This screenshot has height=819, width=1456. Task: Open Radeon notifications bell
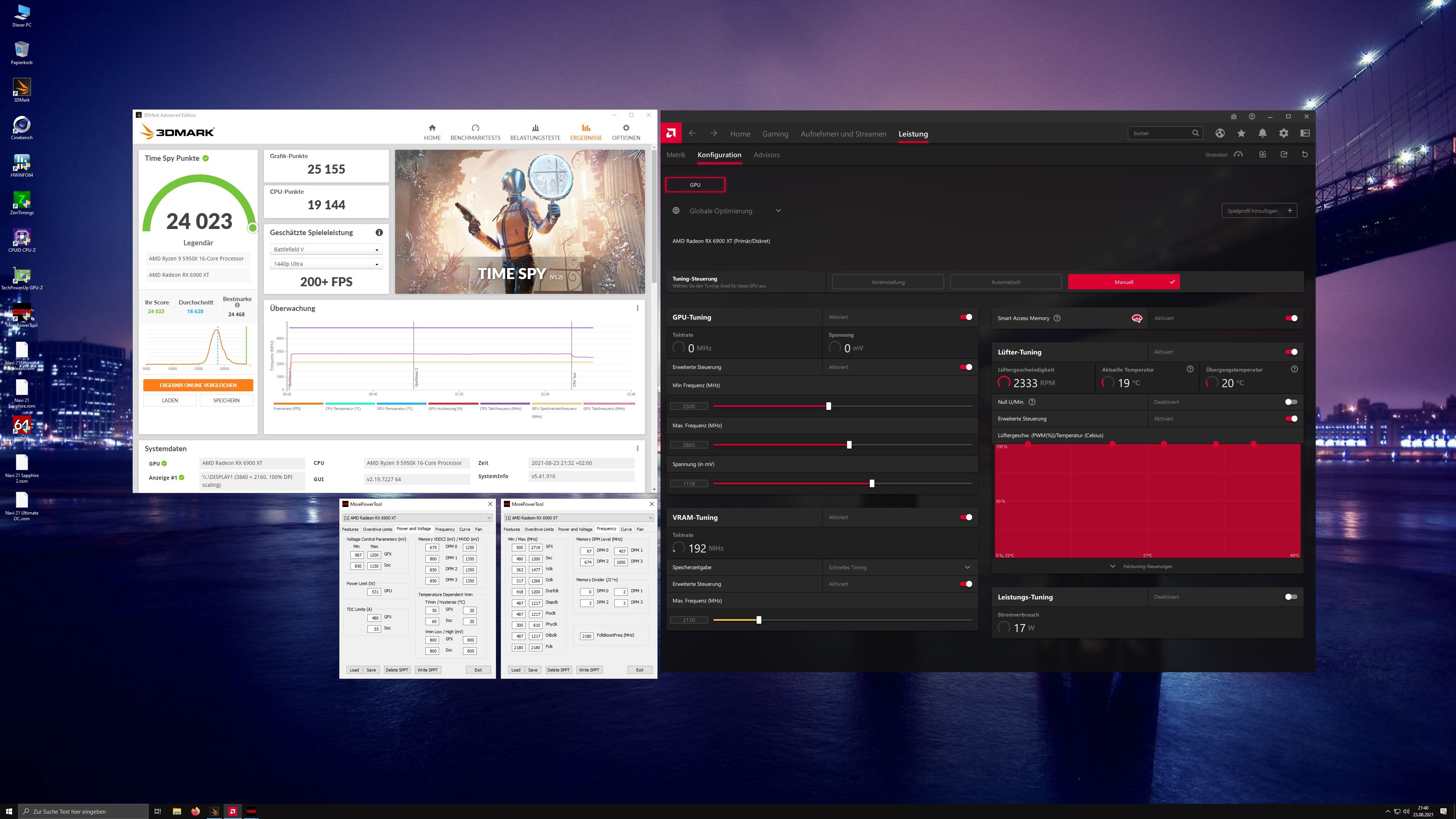(1262, 133)
